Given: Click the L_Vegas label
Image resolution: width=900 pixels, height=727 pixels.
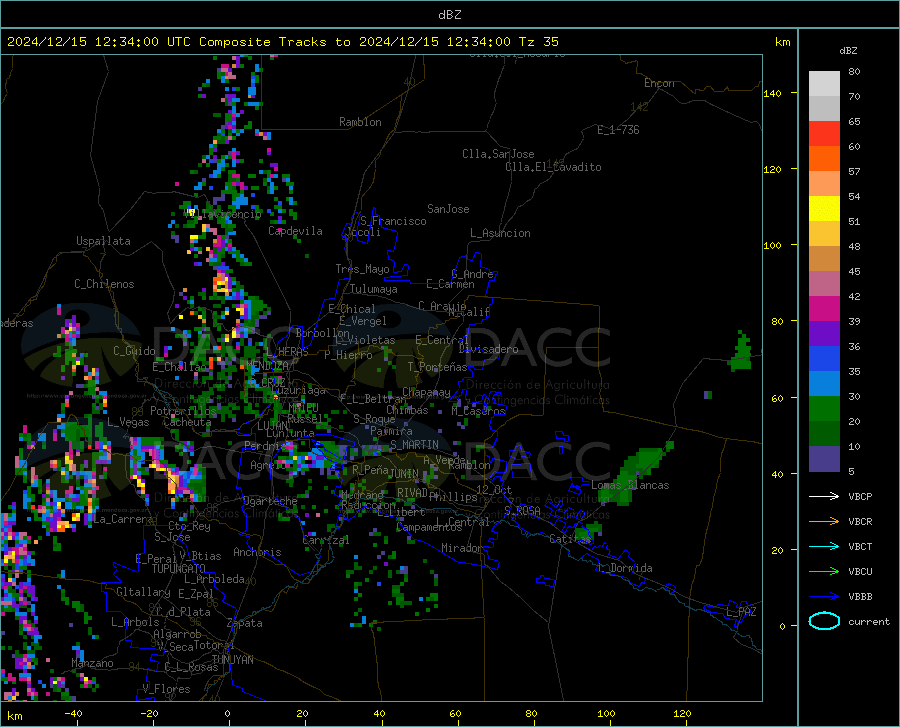Looking at the screenshot, I should (128, 422).
